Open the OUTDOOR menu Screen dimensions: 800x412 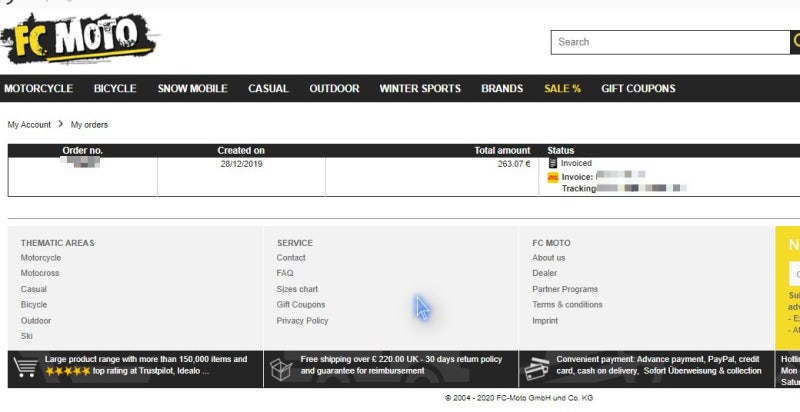[x=334, y=88]
